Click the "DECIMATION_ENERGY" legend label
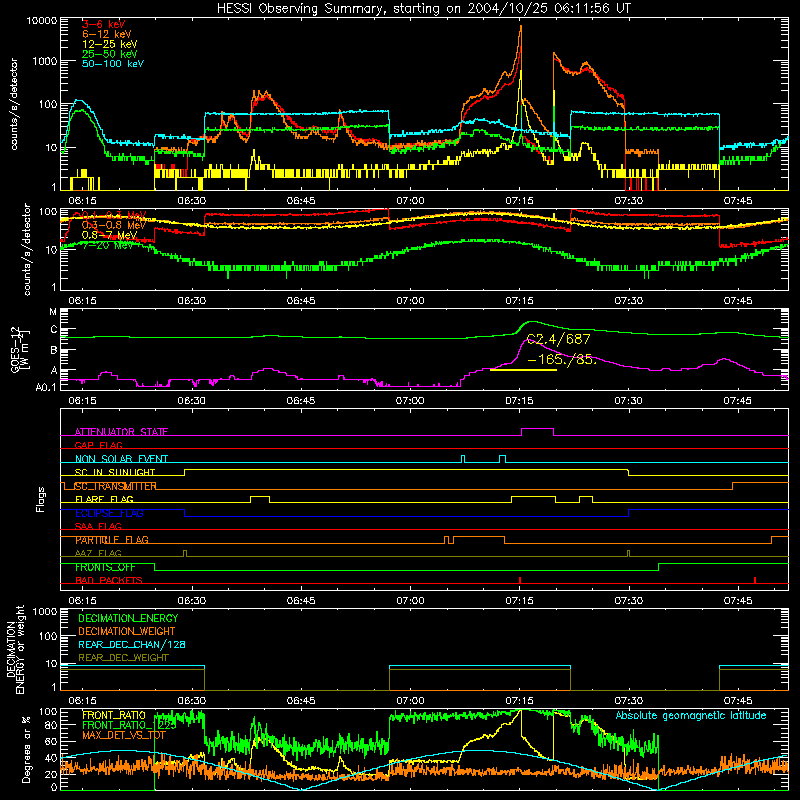The image size is (800, 800). tap(128, 618)
